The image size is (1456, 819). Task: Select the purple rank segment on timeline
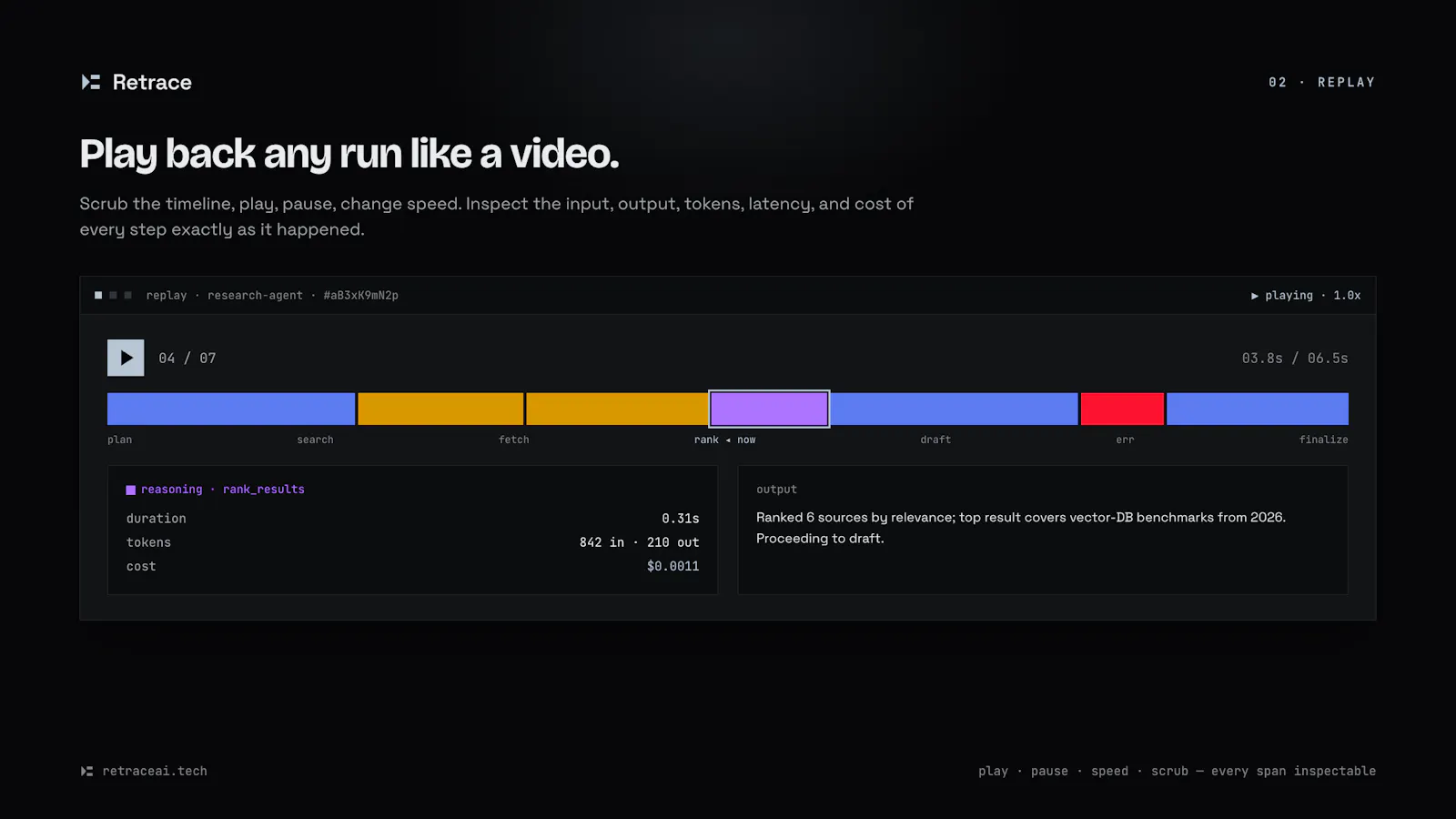coord(769,409)
